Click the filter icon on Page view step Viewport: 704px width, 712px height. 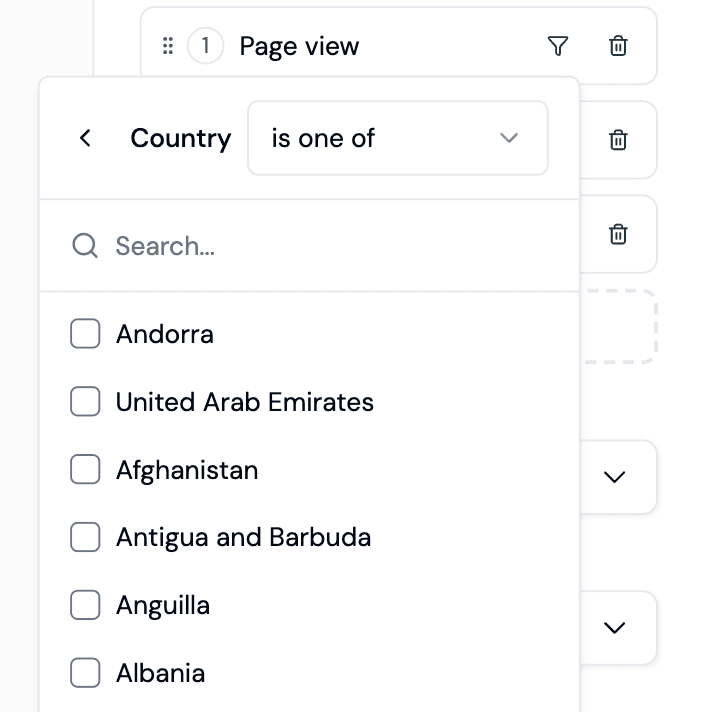pyautogui.click(x=558, y=46)
